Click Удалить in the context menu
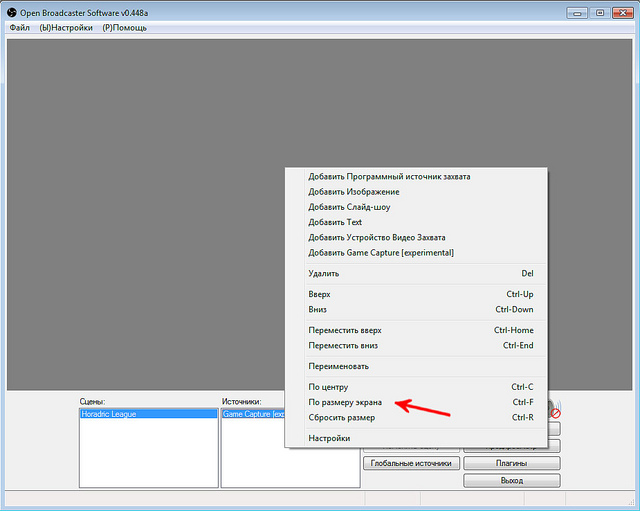Image resolution: width=640 pixels, height=511 pixels. pyautogui.click(x=324, y=273)
